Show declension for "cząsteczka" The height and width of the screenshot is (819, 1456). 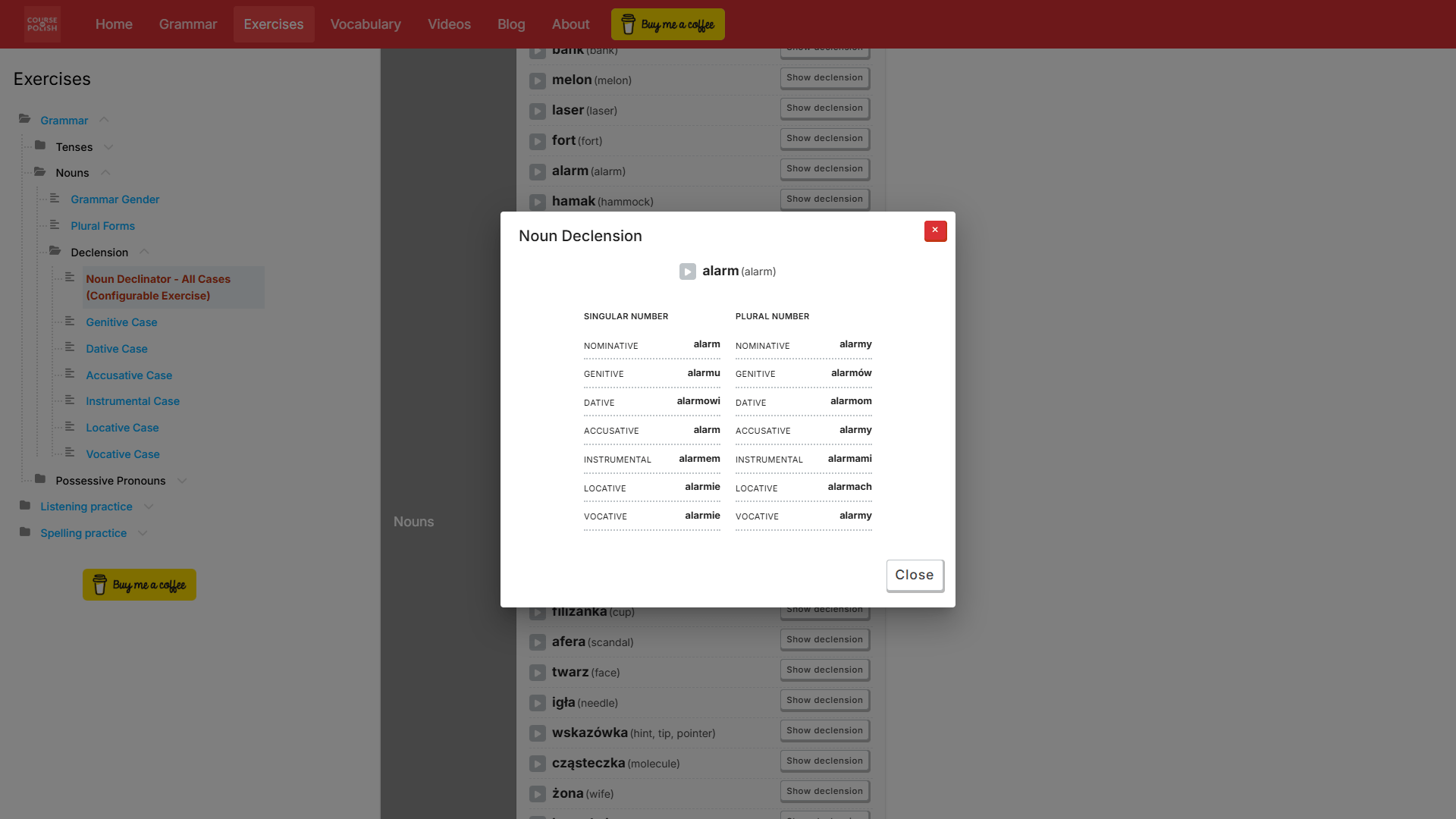(x=824, y=761)
